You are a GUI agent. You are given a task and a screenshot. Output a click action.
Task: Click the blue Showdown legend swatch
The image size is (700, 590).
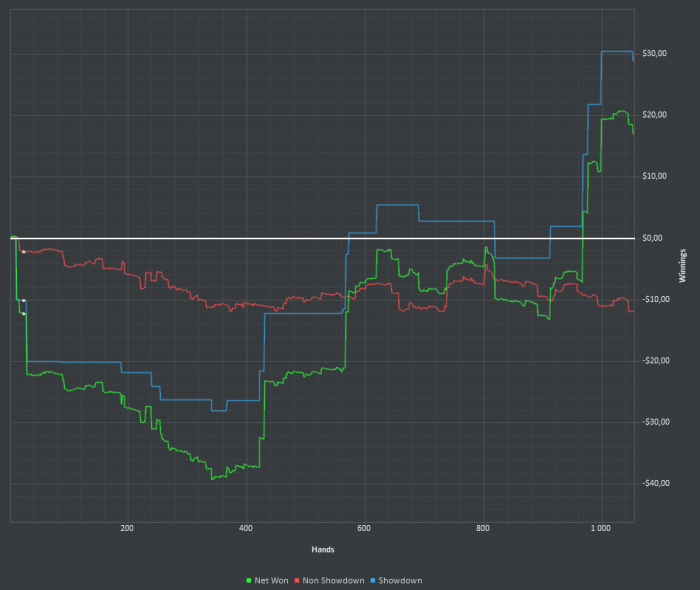tap(373, 581)
